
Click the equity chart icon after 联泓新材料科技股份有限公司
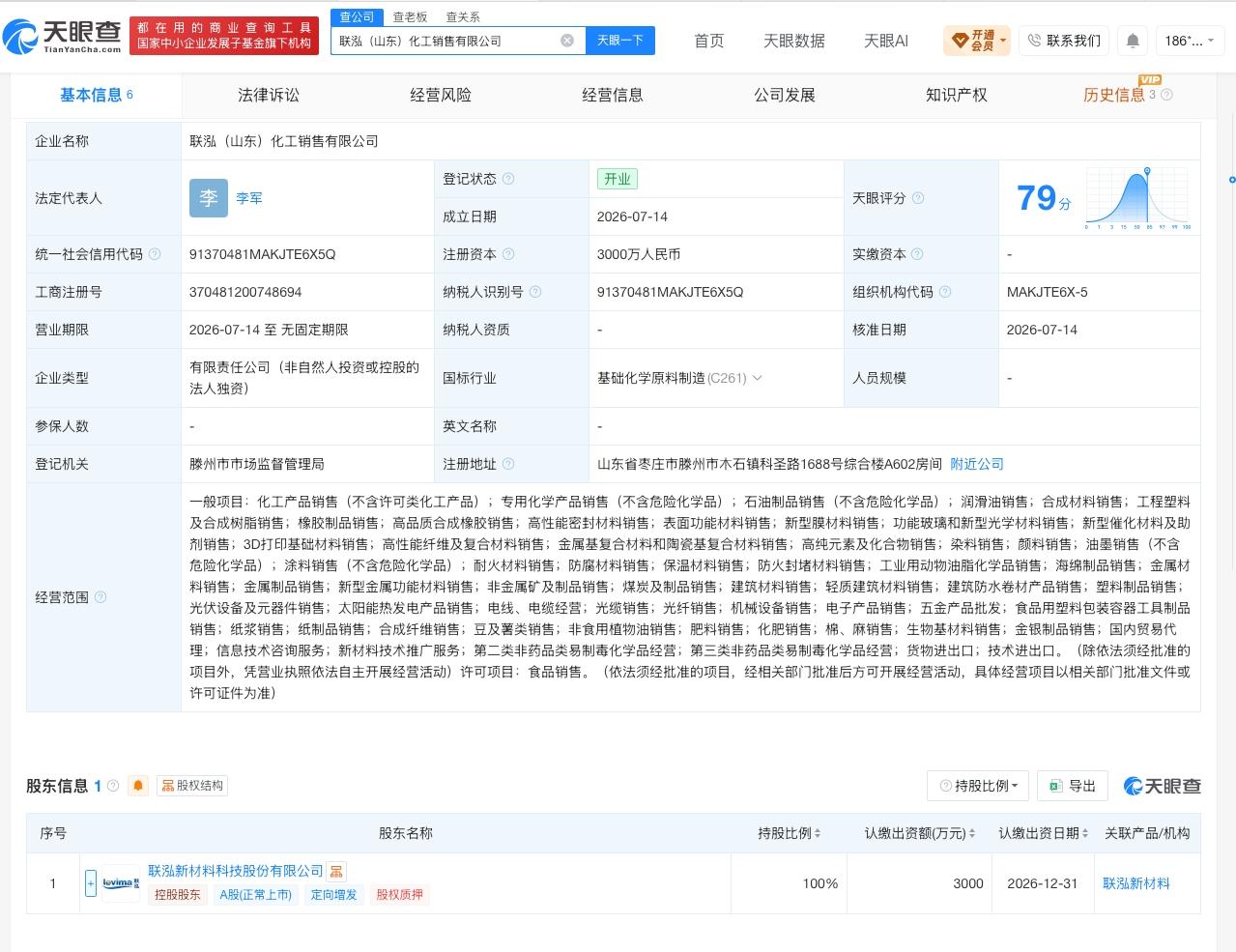(336, 872)
